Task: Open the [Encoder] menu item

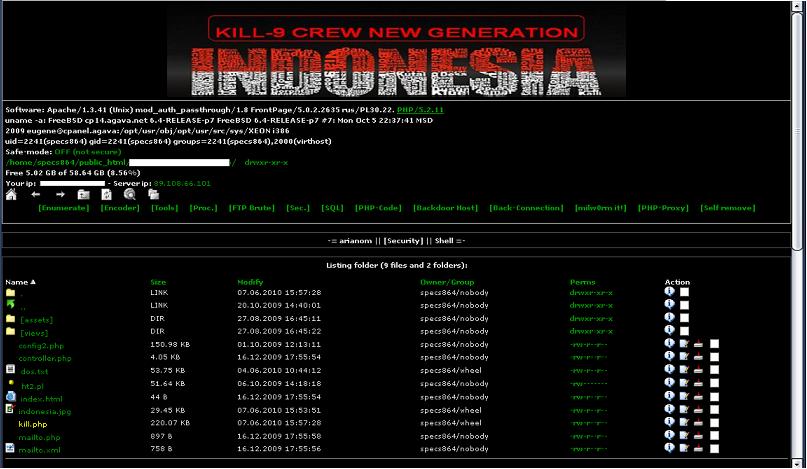Action: pos(120,208)
